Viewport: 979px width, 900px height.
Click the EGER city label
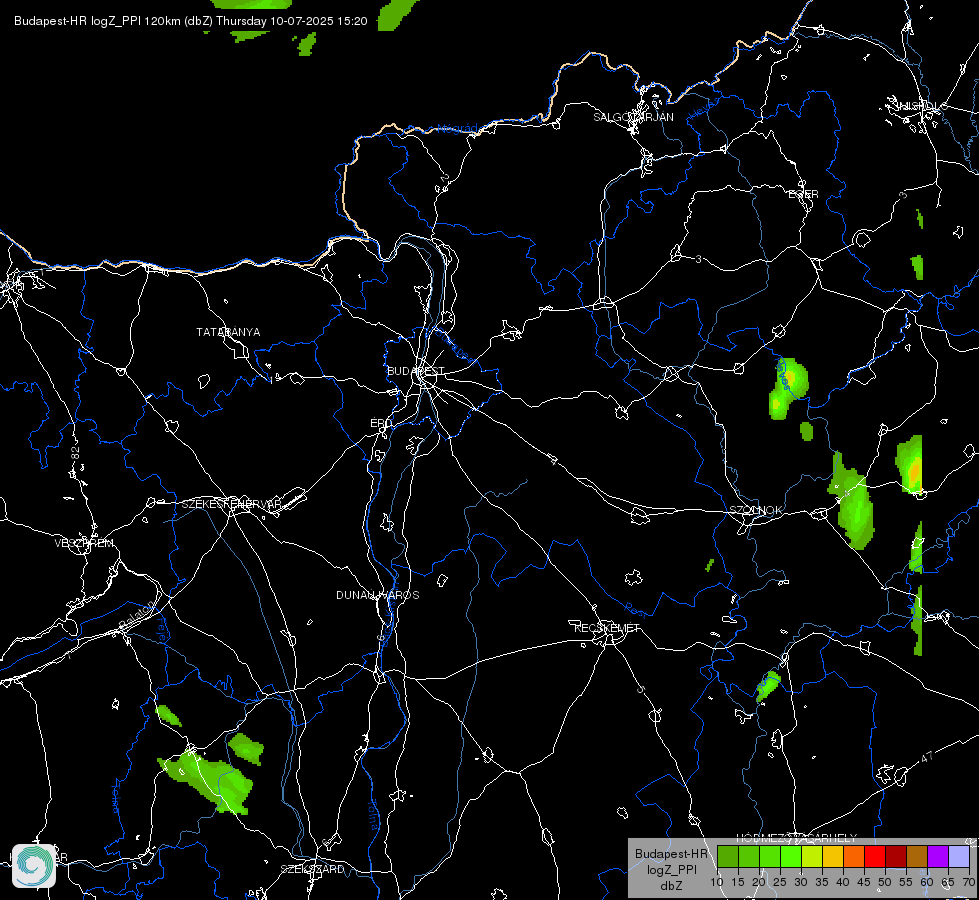(x=803, y=194)
